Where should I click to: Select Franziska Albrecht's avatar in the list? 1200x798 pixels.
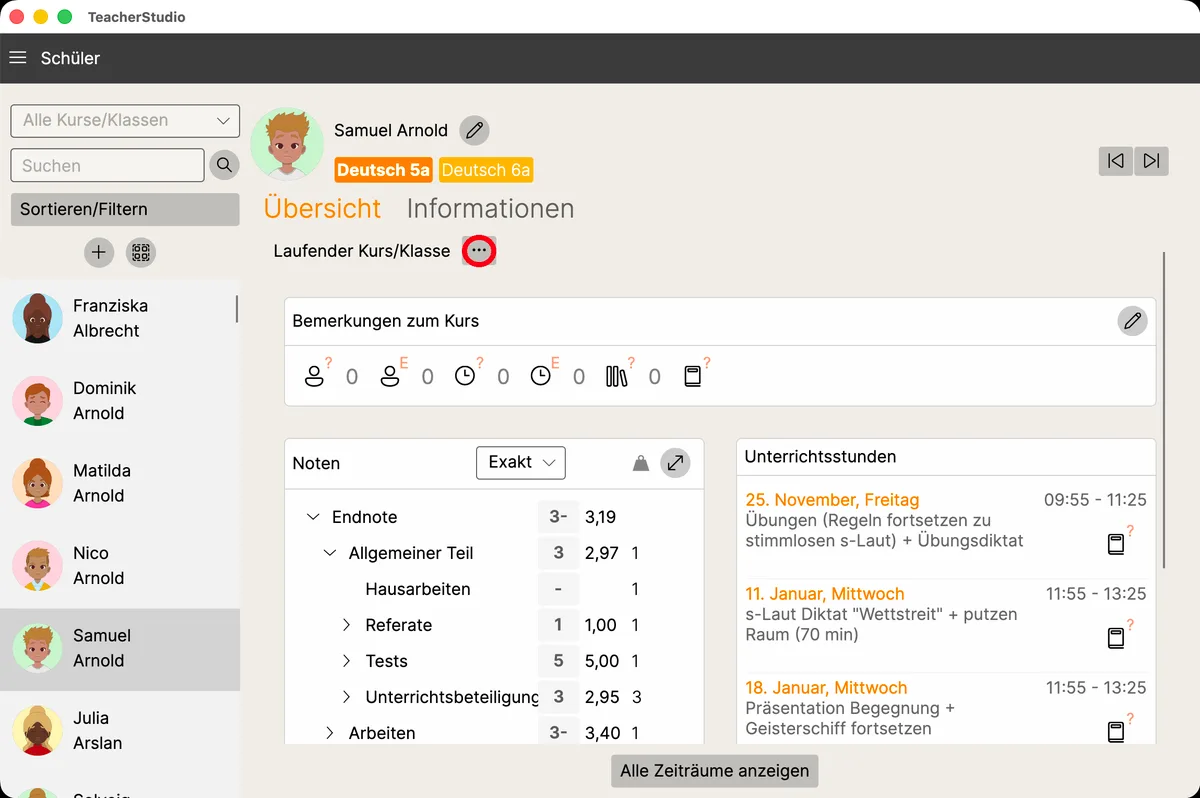[38, 318]
